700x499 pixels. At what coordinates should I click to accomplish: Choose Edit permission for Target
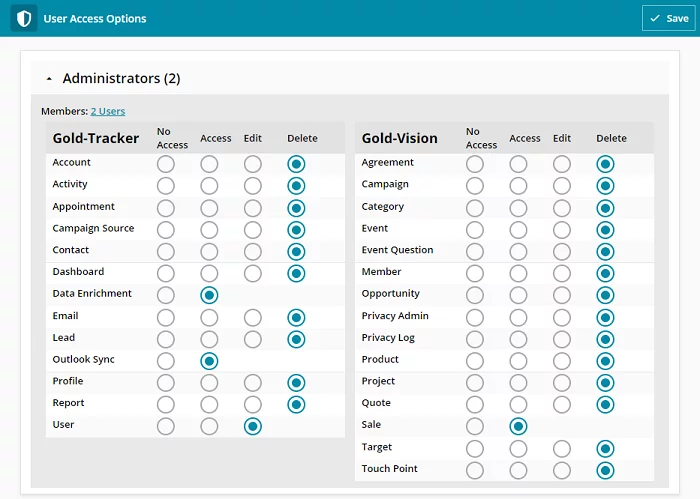point(562,449)
